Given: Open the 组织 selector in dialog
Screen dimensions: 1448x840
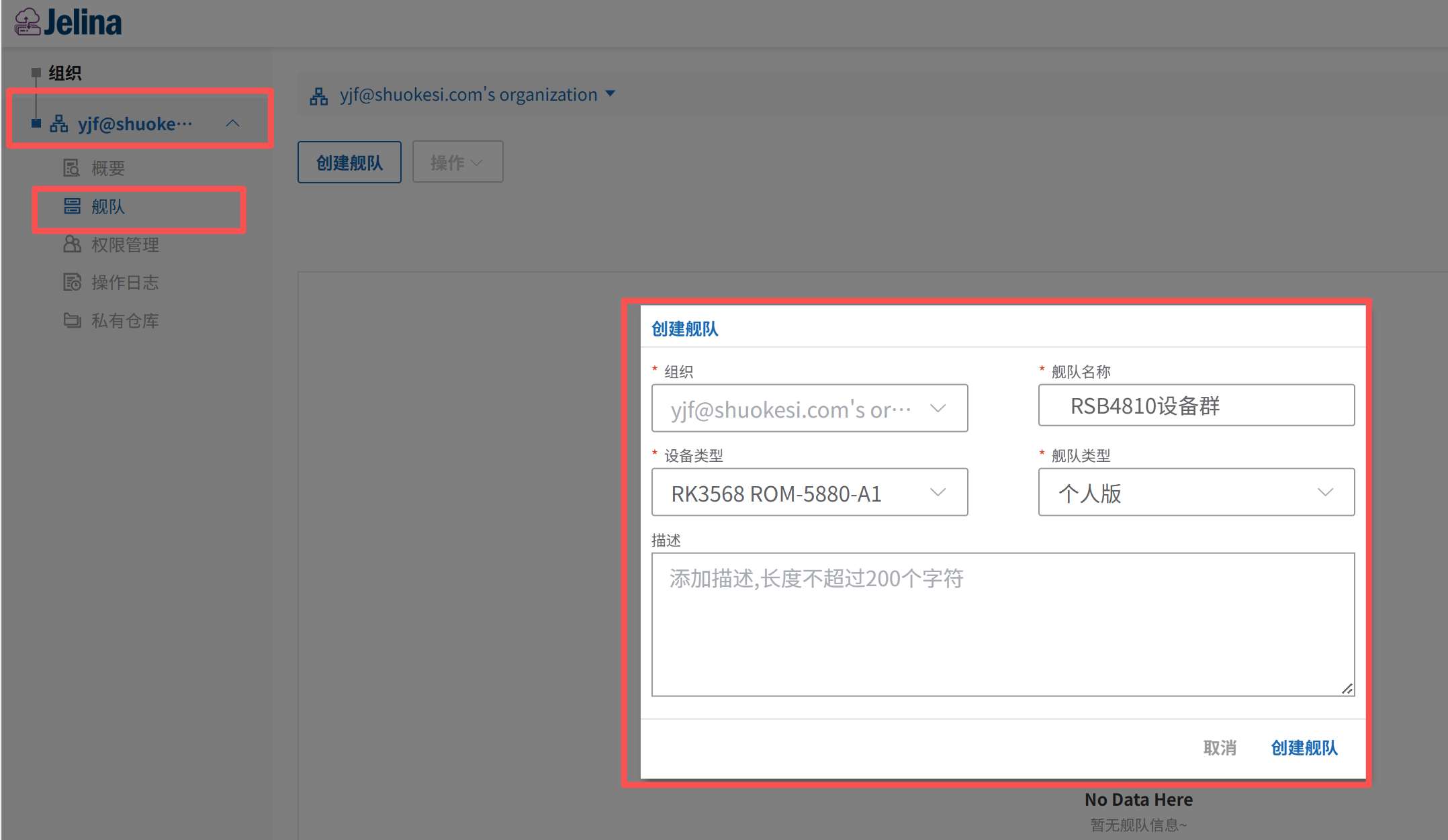Looking at the screenshot, I should (x=809, y=408).
